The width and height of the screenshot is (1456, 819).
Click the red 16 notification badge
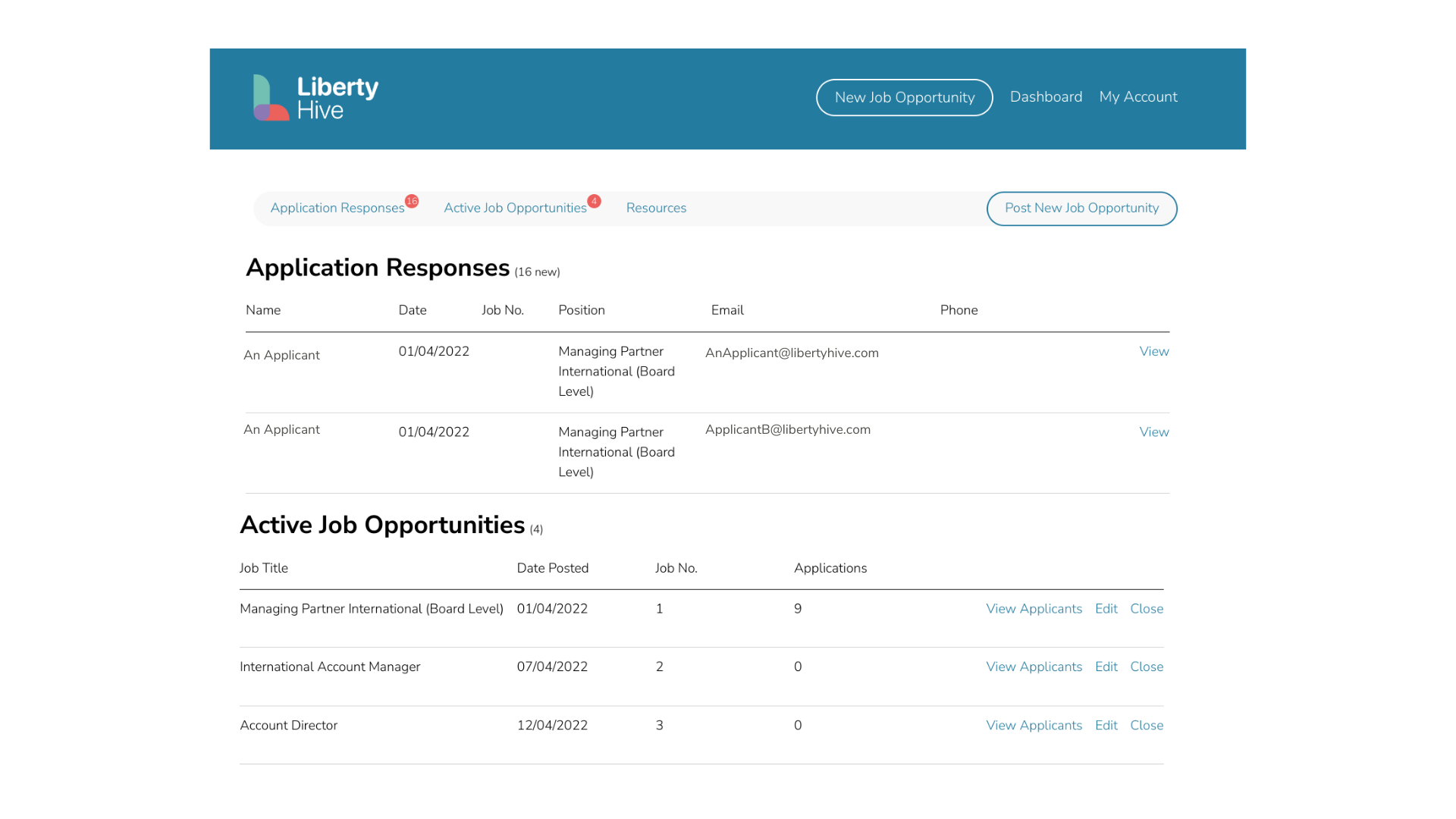412,201
